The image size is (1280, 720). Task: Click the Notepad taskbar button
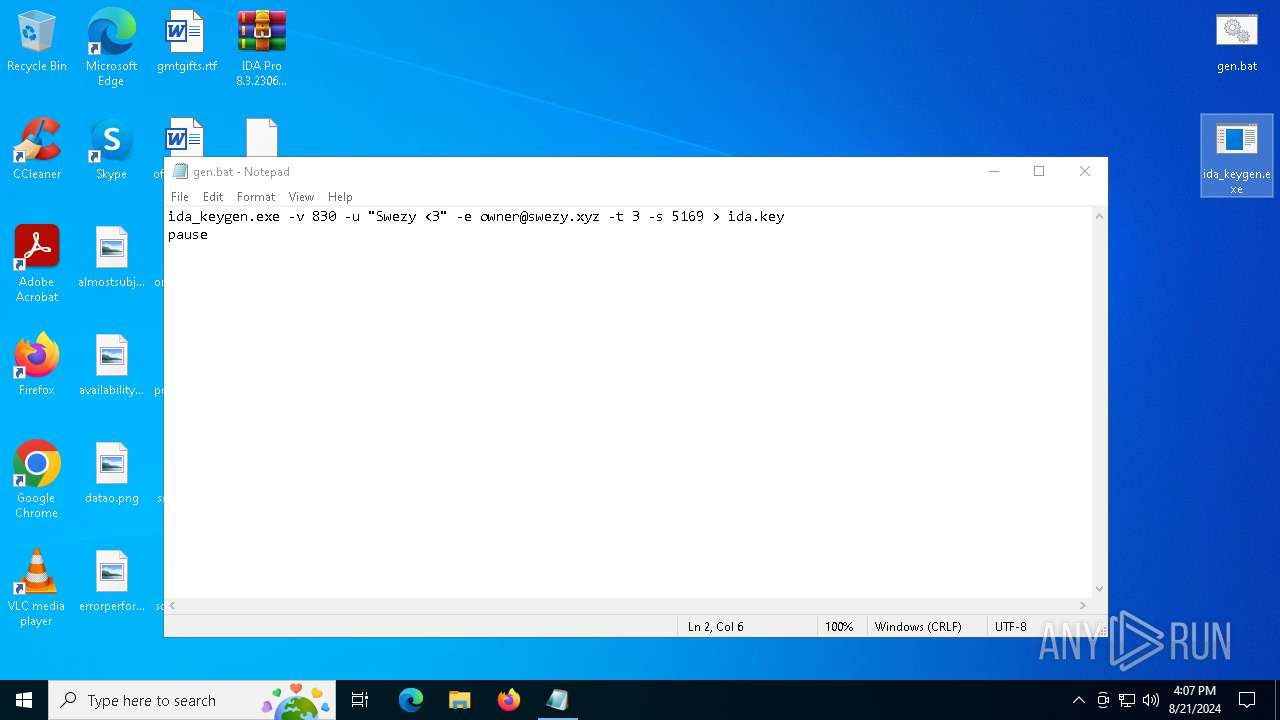click(x=557, y=700)
